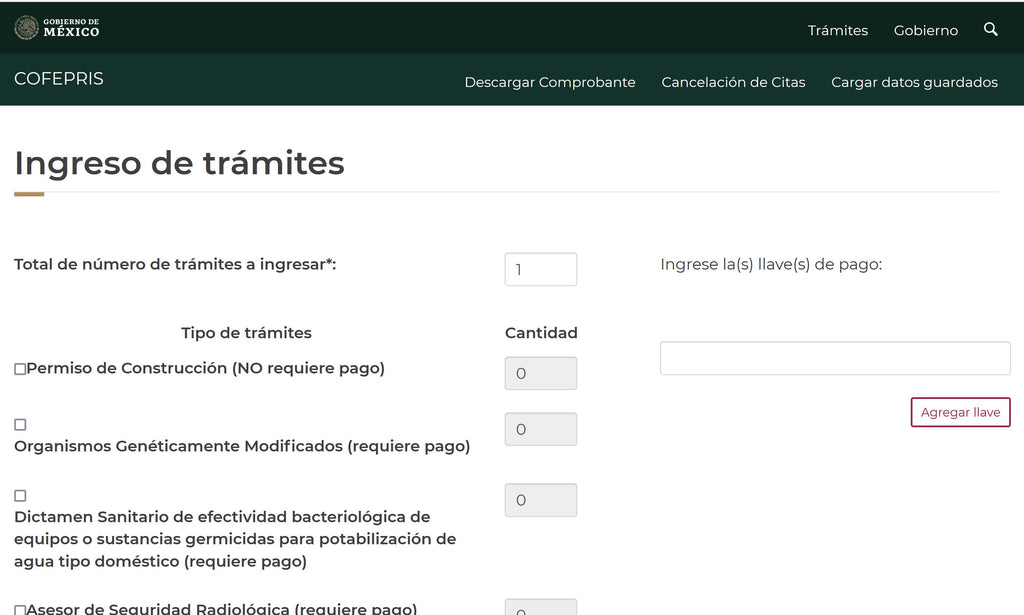Open the Trámites menu item
Screen dimensions: 1024x615
click(837, 30)
